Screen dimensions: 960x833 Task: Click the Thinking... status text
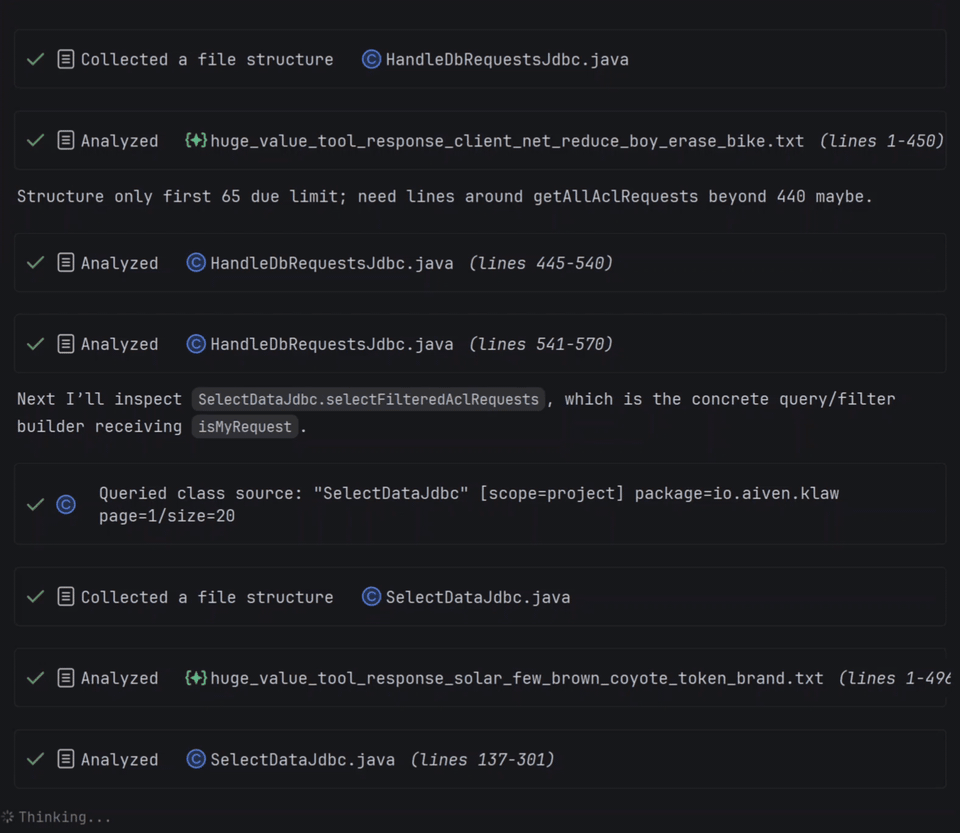pyautogui.click(x=64, y=817)
